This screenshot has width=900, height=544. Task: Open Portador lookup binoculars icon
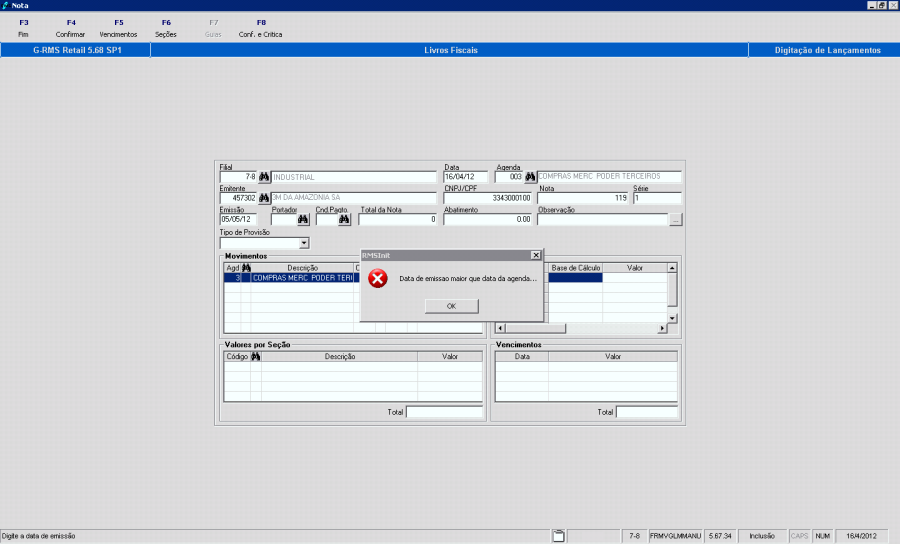(x=303, y=219)
